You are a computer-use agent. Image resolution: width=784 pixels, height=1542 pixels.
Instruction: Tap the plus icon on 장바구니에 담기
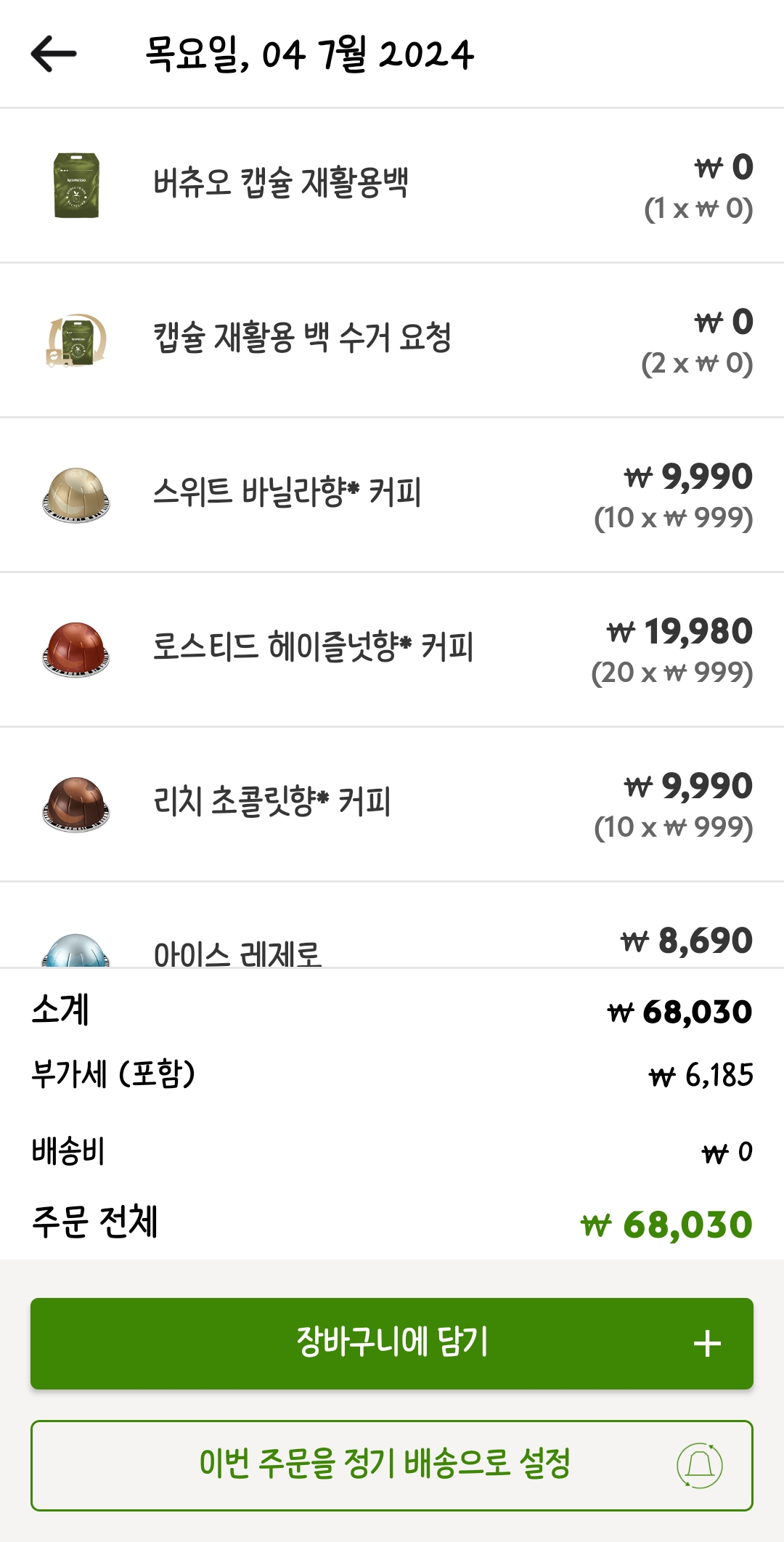pyautogui.click(x=707, y=1344)
